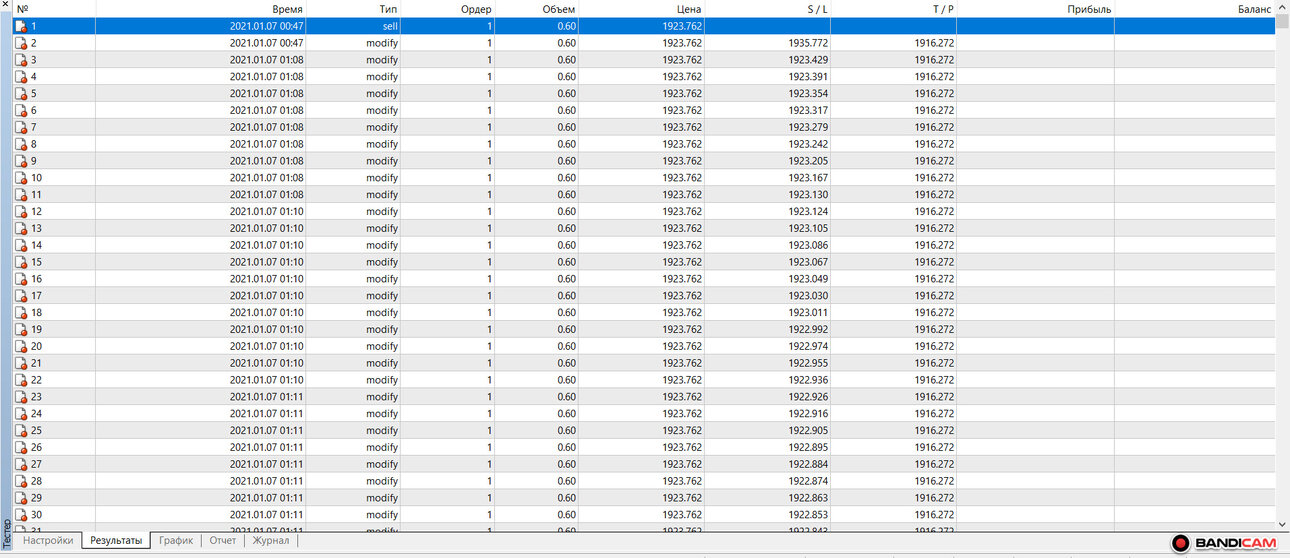Screen dimensions: 1290x558
Task: Click the modify icon in row 18
Action: (21, 313)
